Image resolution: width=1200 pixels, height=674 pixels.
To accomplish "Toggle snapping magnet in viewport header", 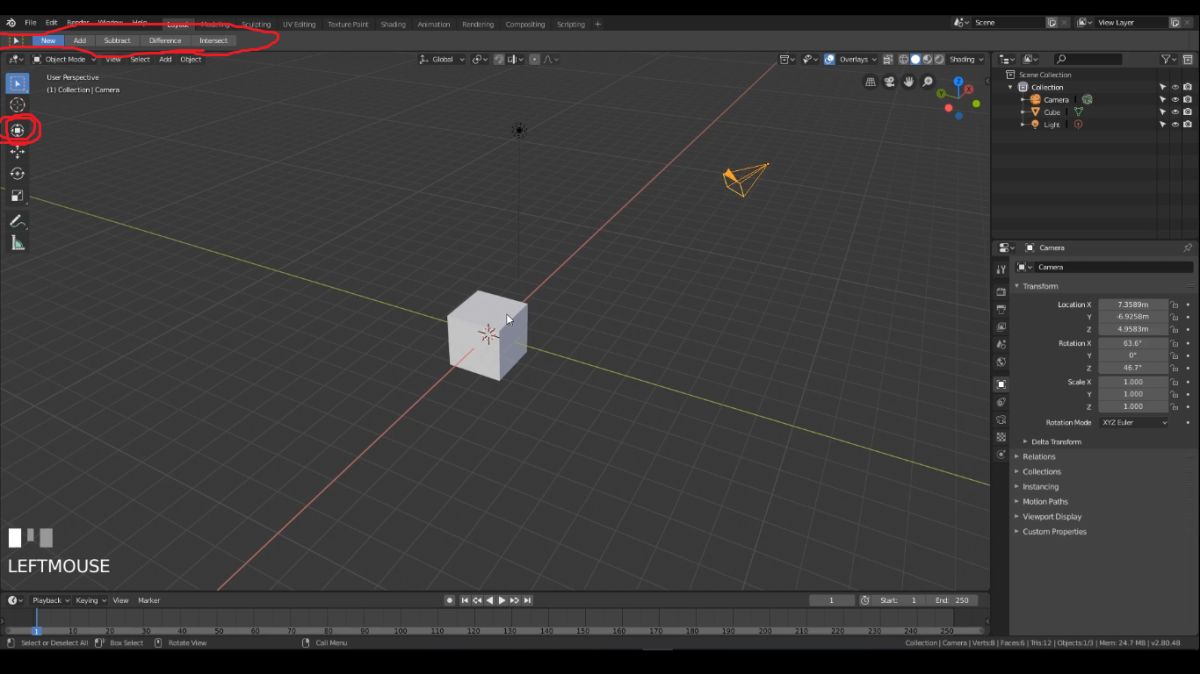I will [497, 59].
